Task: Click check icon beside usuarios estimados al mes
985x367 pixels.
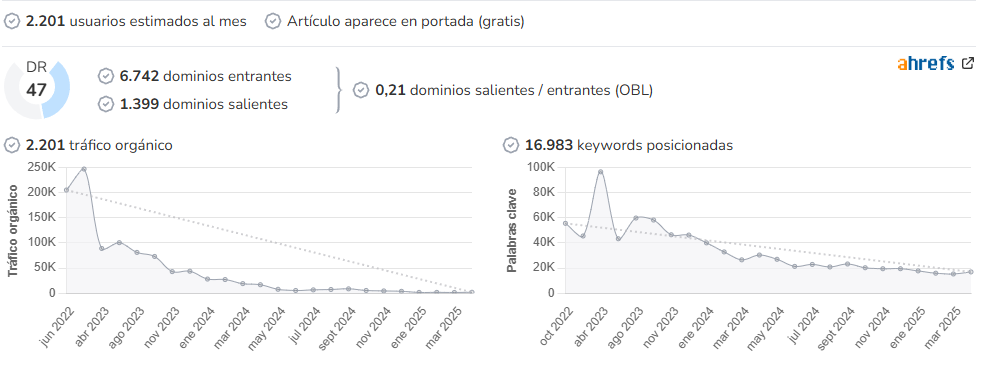Action: click(12, 21)
